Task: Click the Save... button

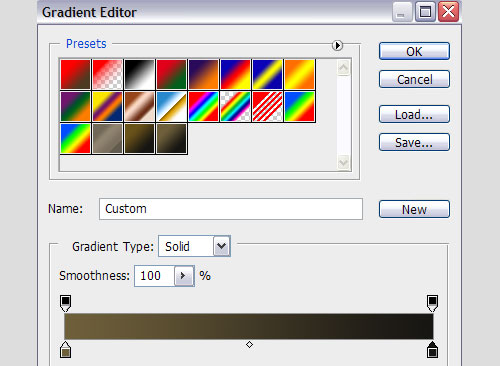Action: click(414, 142)
